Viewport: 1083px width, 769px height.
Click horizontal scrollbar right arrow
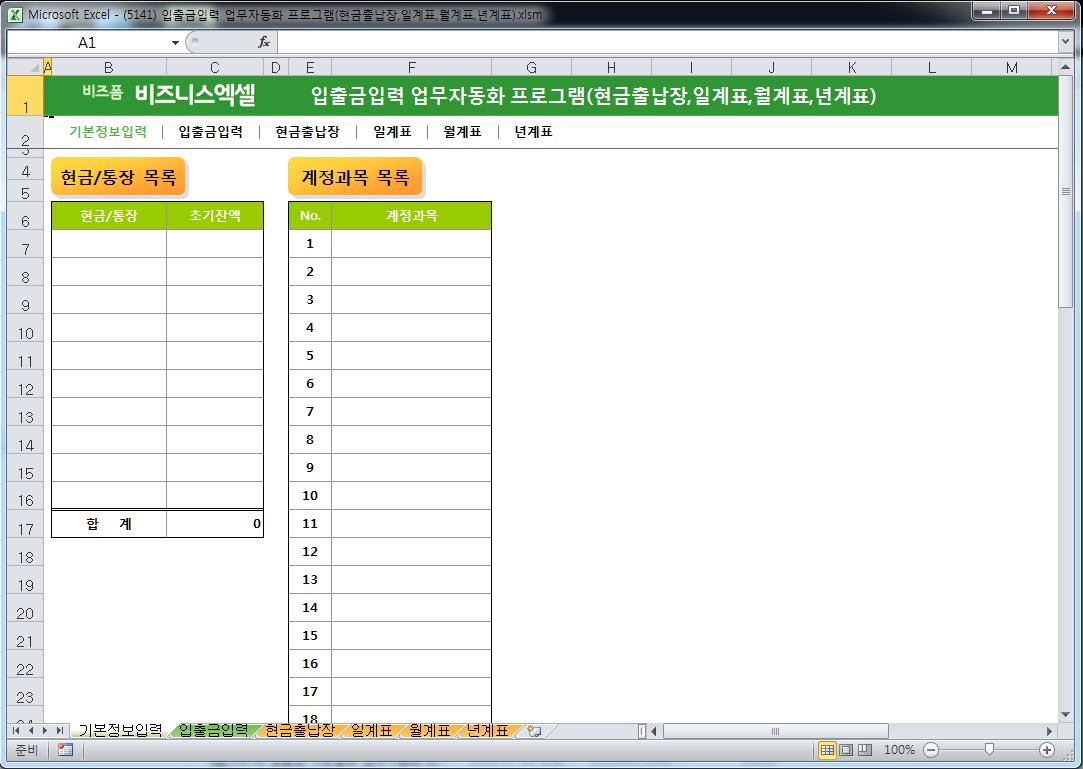click(x=1050, y=731)
